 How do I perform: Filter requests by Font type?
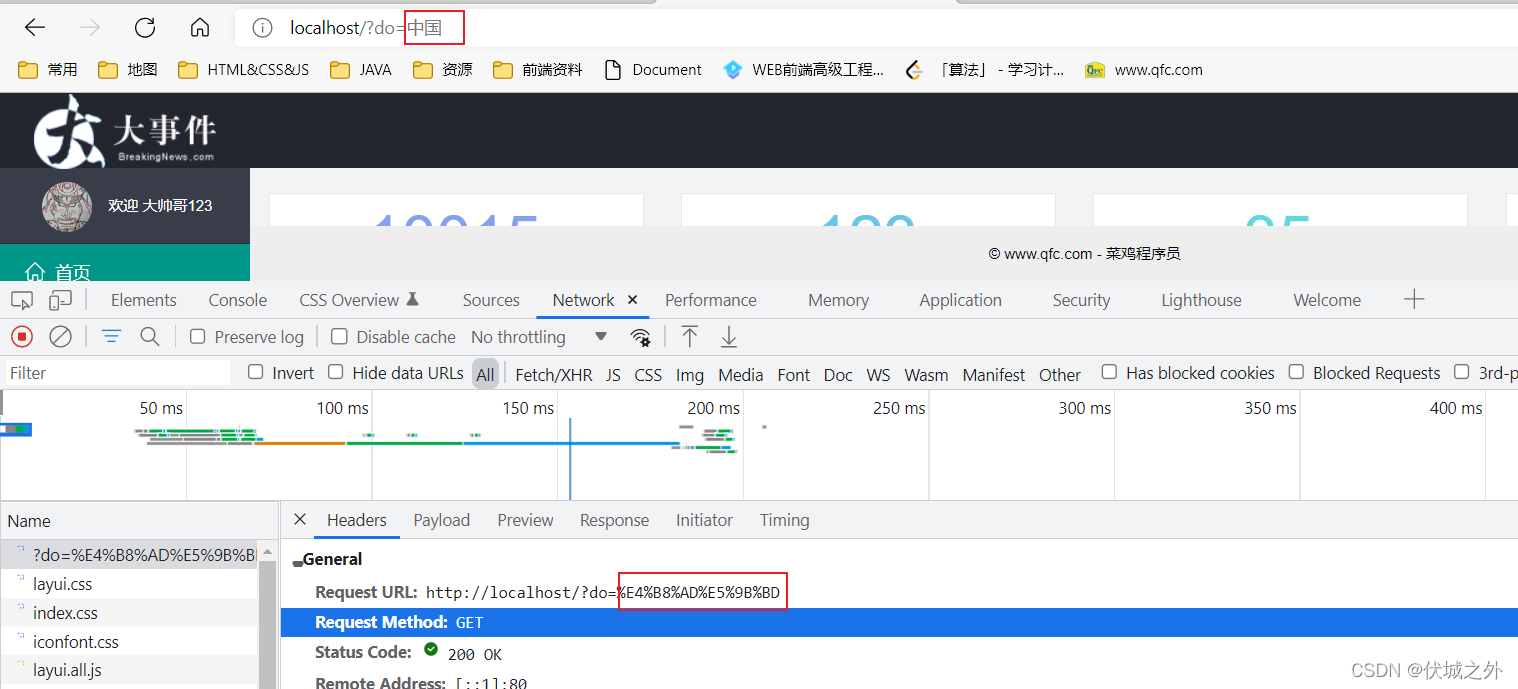[794, 375]
